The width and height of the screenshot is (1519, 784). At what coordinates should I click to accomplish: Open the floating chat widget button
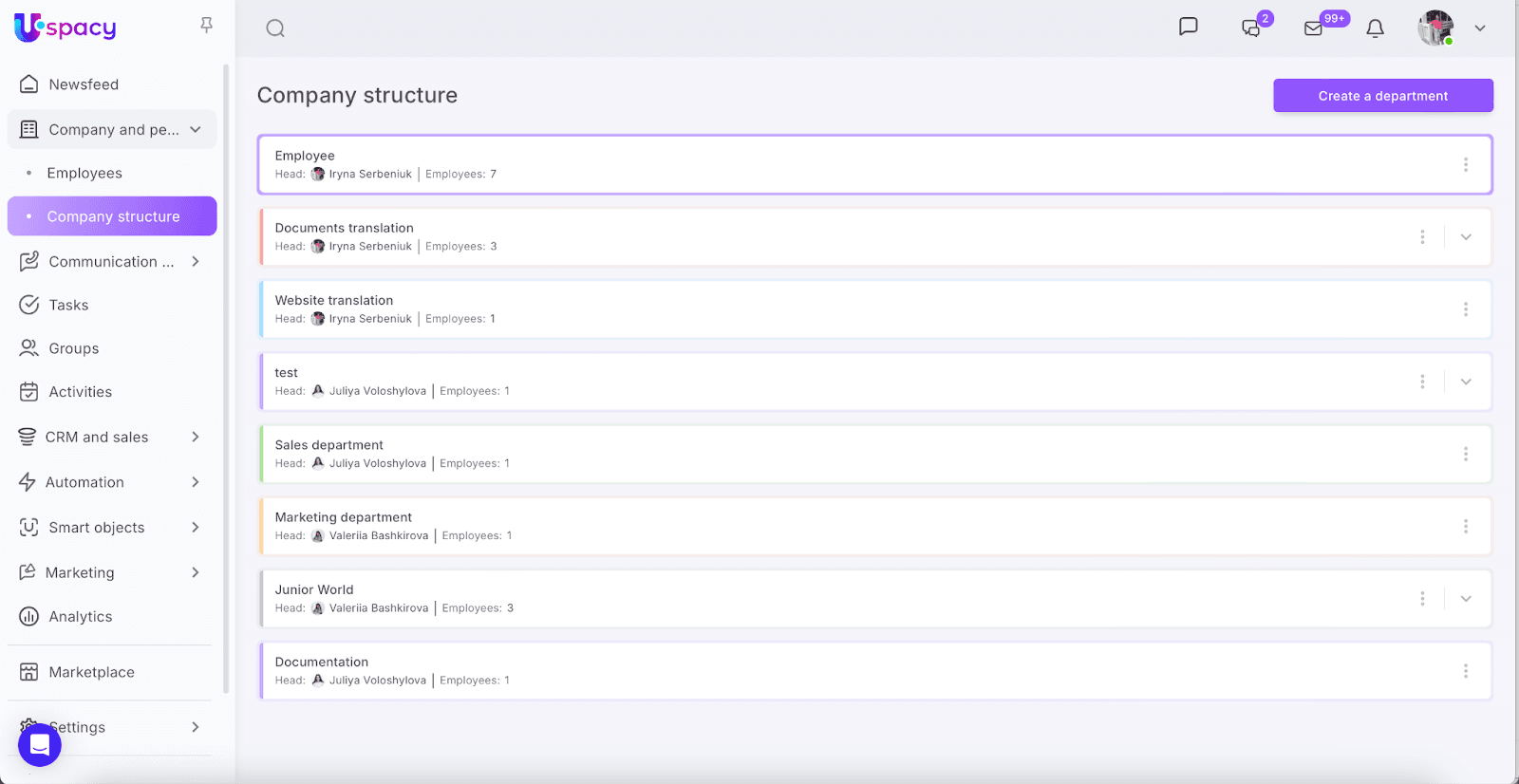pyautogui.click(x=40, y=744)
